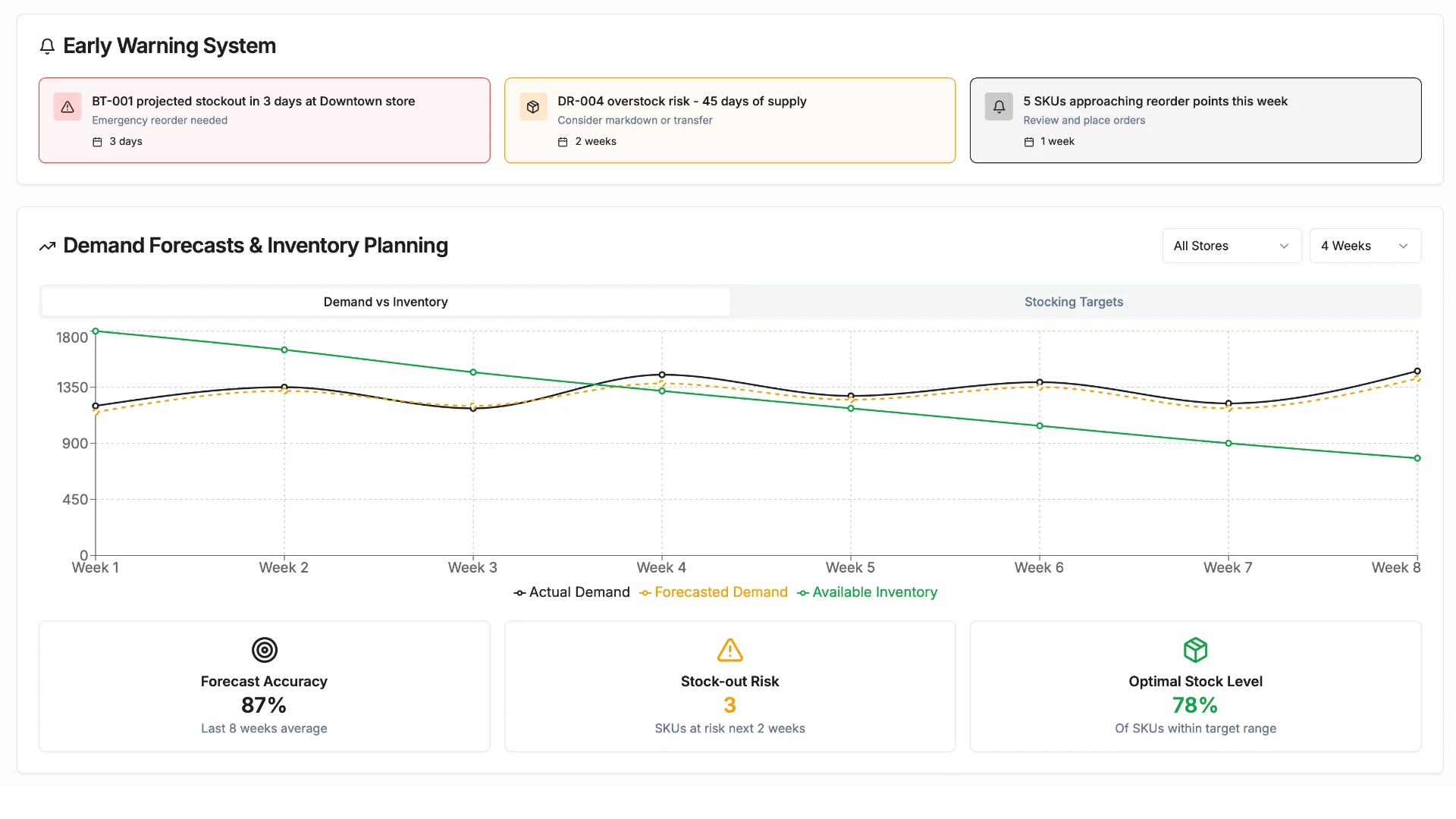Image resolution: width=1456 pixels, height=819 pixels.
Task: Click the calendar icon showing 2 weeks
Action: click(x=562, y=141)
